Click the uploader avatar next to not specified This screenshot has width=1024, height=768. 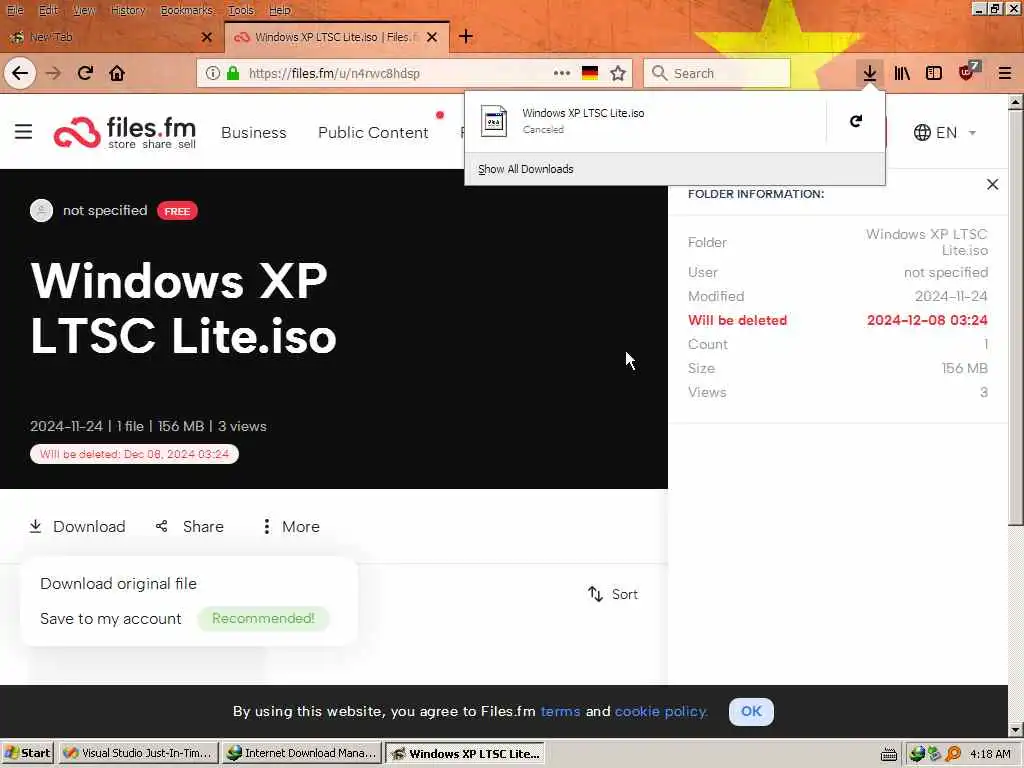41,210
